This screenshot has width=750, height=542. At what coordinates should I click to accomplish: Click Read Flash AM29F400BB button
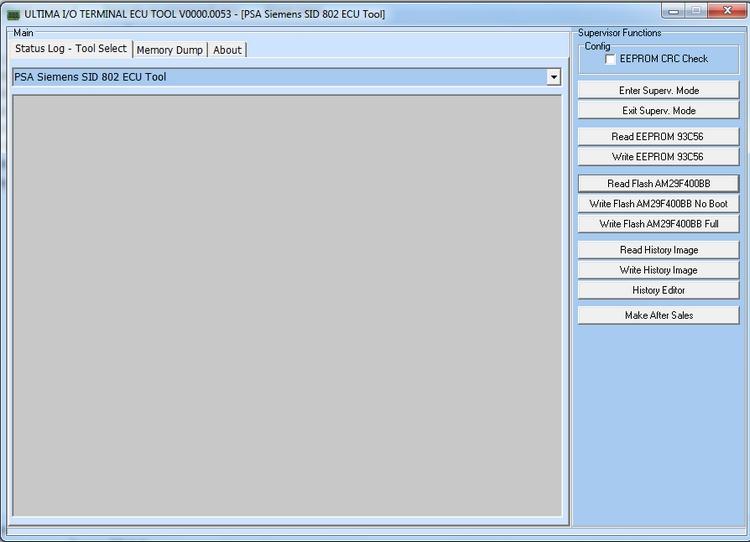[659, 184]
